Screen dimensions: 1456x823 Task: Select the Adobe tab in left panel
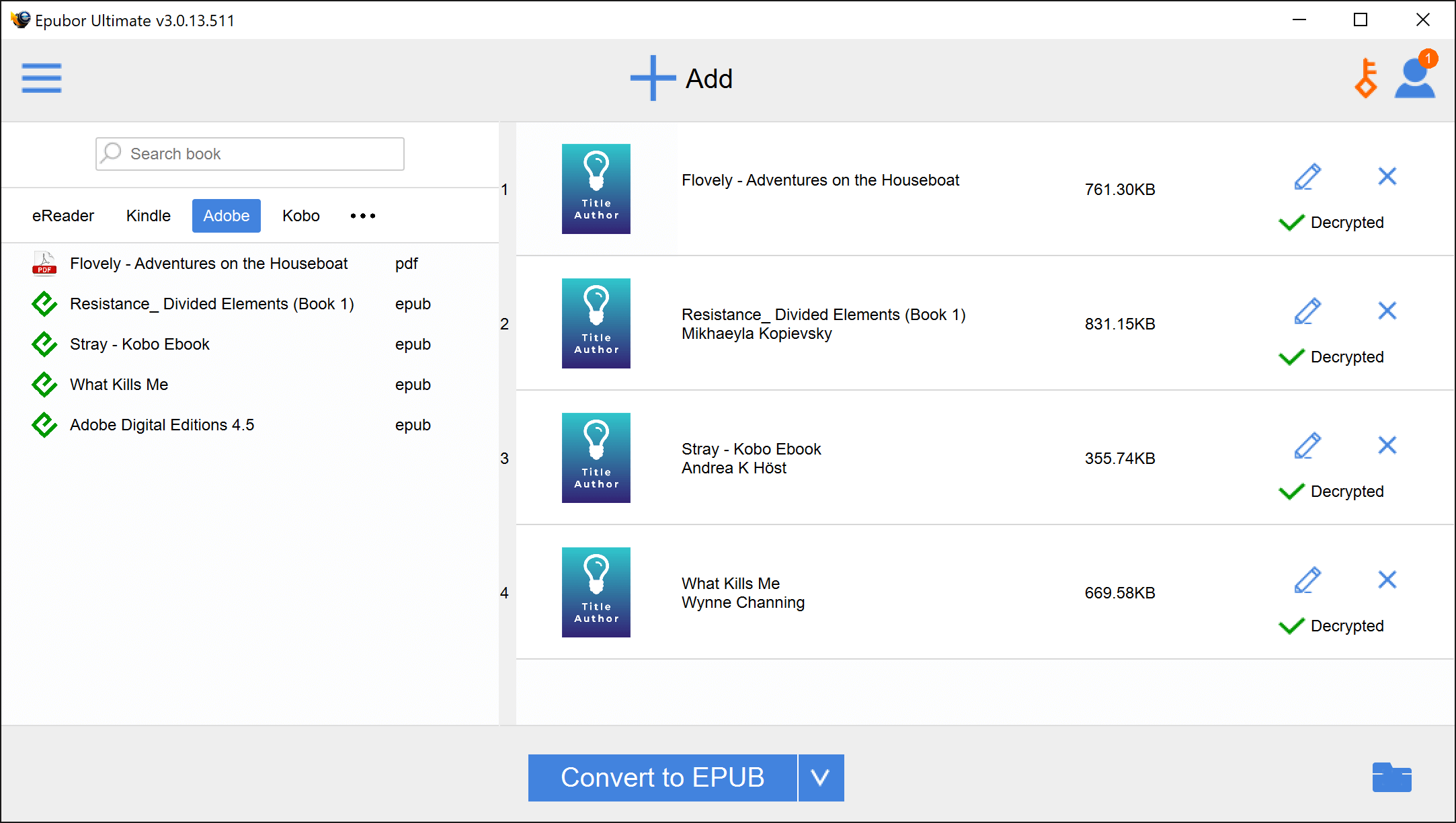click(226, 215)
